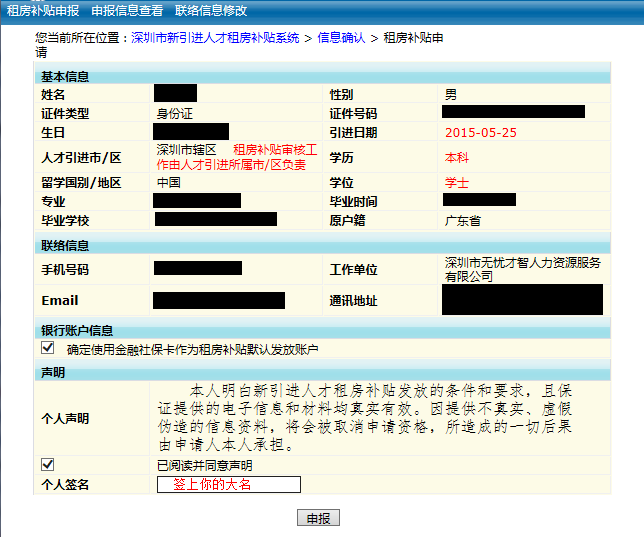The height and width of the screenshot is (537, 644).
Task: Click the 学位 value 学士
Action: (456, 183)
